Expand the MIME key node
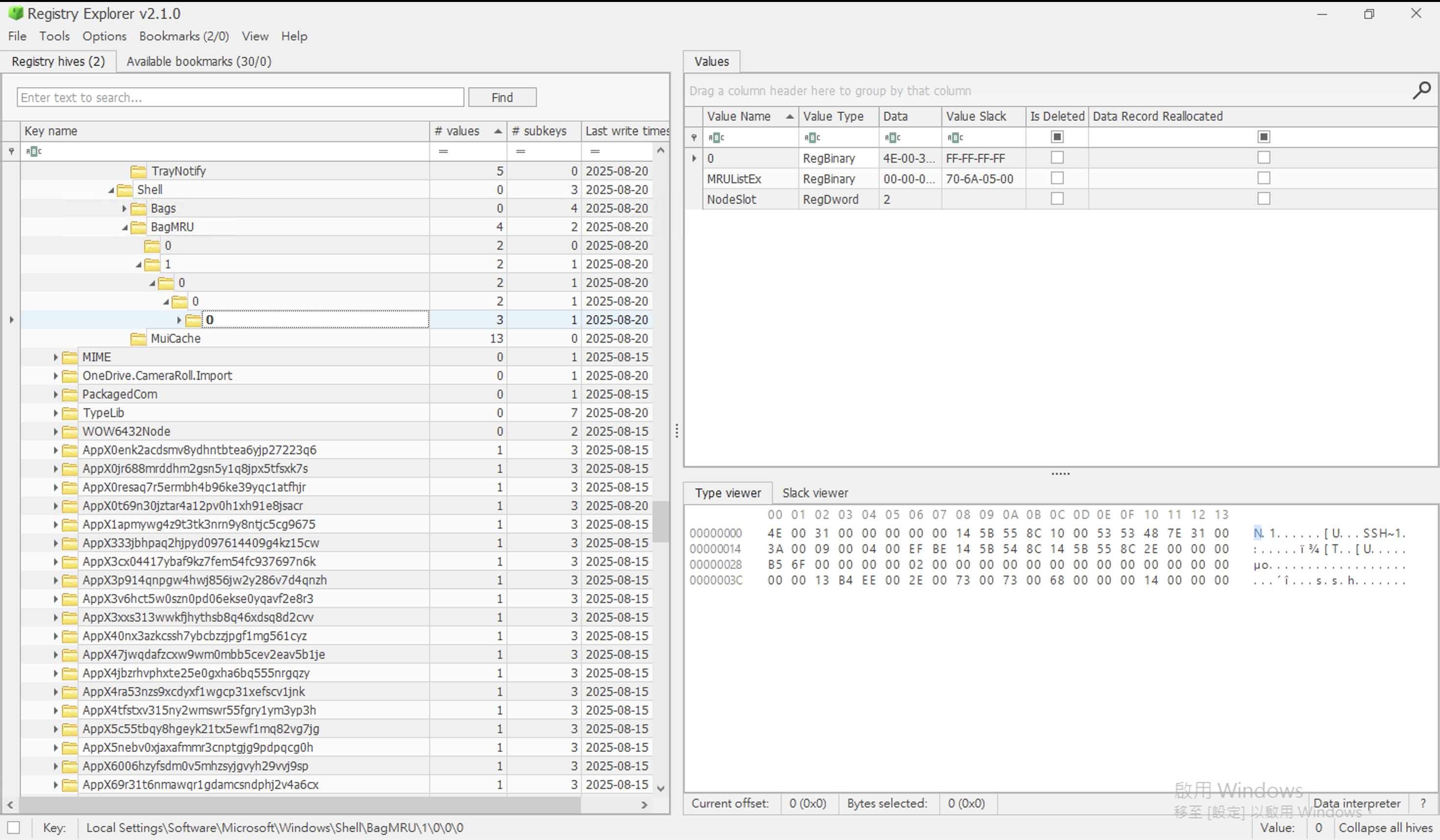1440x840 pixels. pyautogui.click(x=55, y=357)
